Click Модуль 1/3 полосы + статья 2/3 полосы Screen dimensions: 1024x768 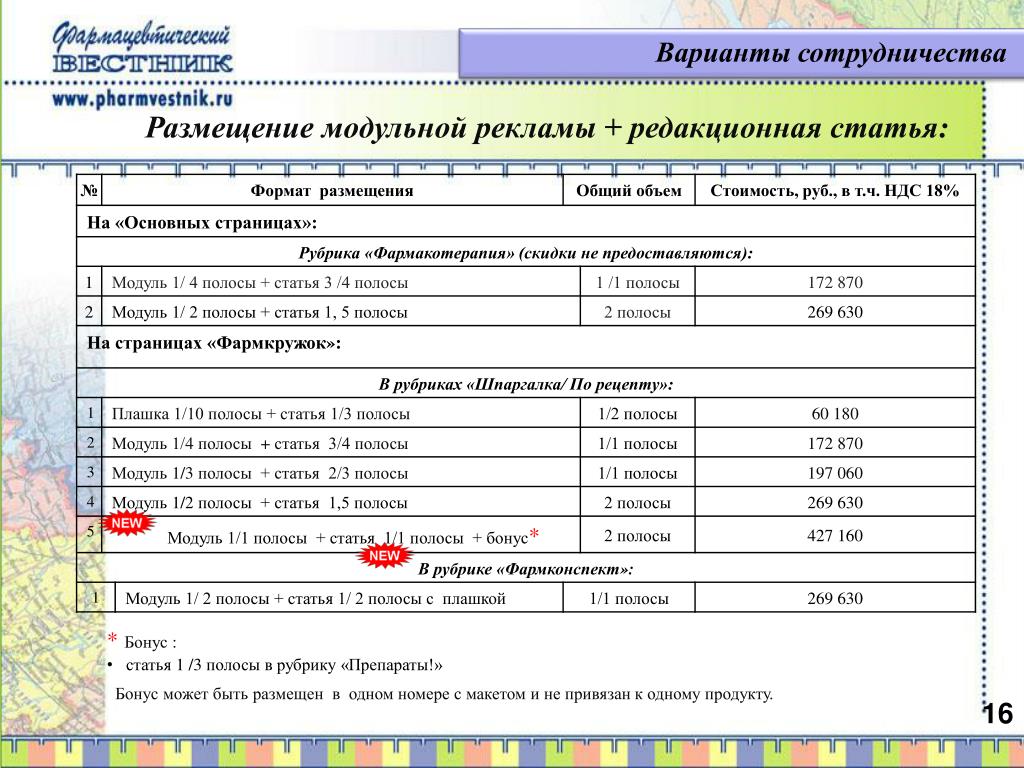pyautogui.click(x=260, y=473)
